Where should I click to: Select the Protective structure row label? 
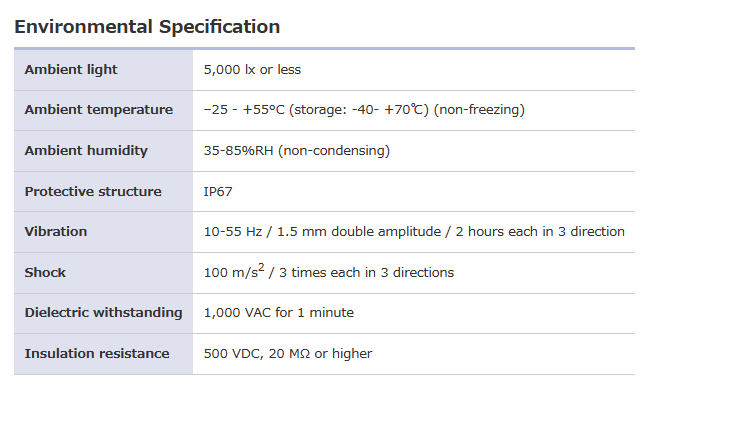click(93, 192)
